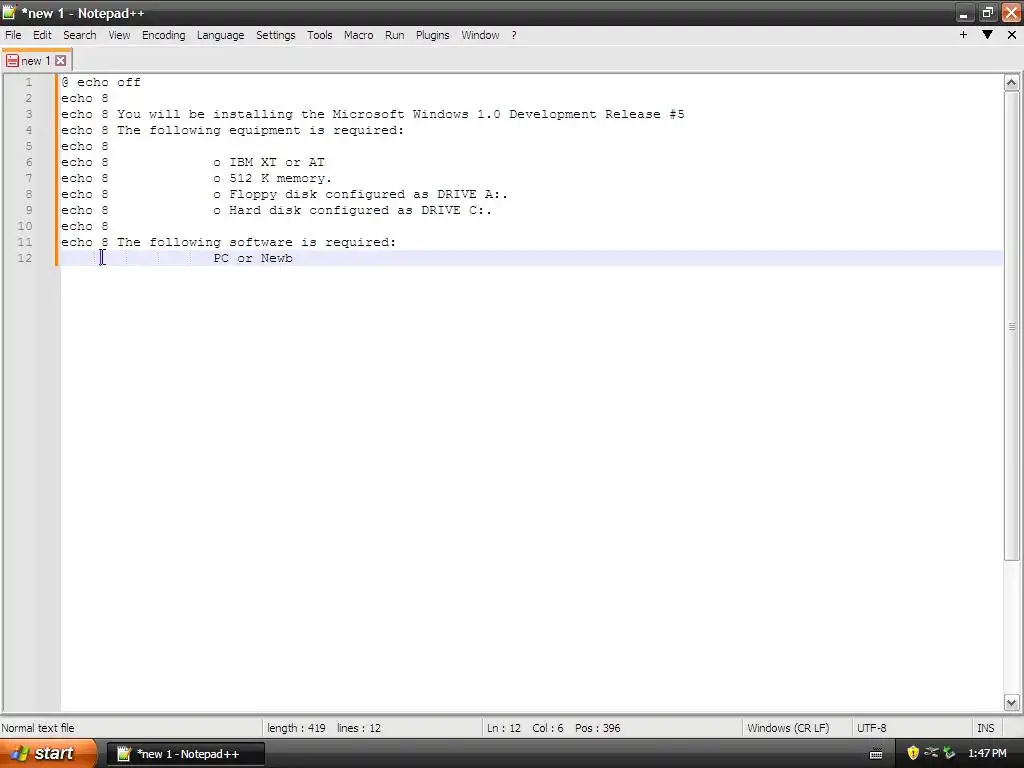Click the UTF-8 encoding status entry

tap(872, 728)
